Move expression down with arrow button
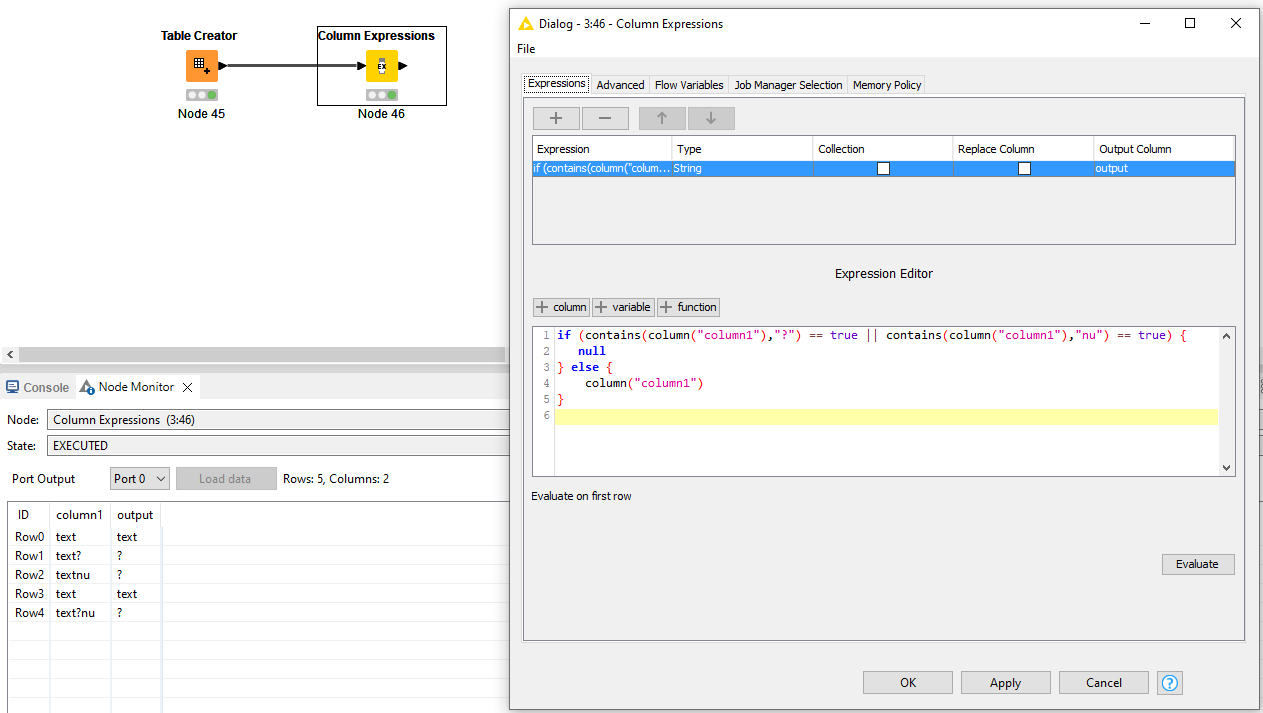The image size is (1263, 713). (711, 118)
